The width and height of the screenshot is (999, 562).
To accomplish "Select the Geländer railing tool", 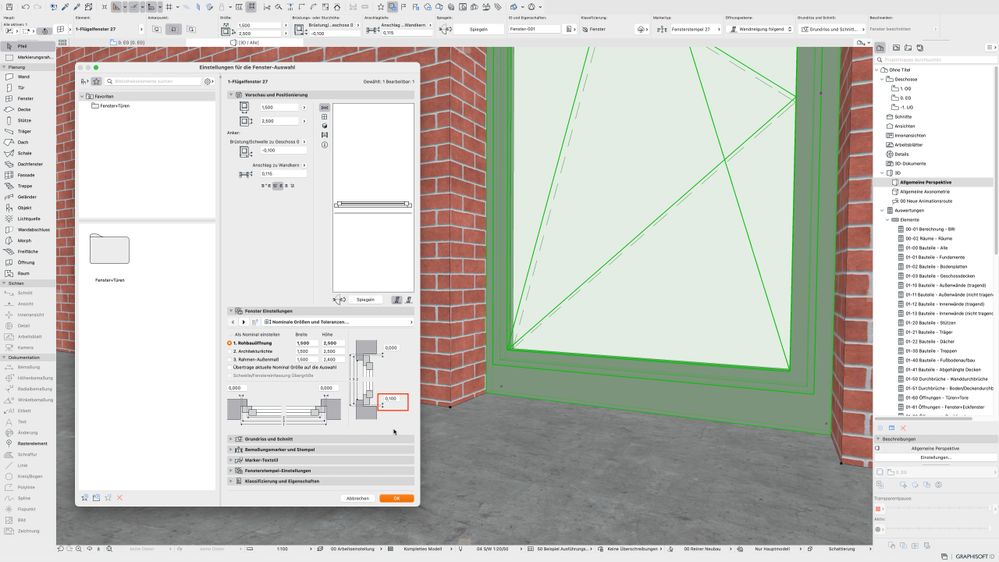I will 27,196.
